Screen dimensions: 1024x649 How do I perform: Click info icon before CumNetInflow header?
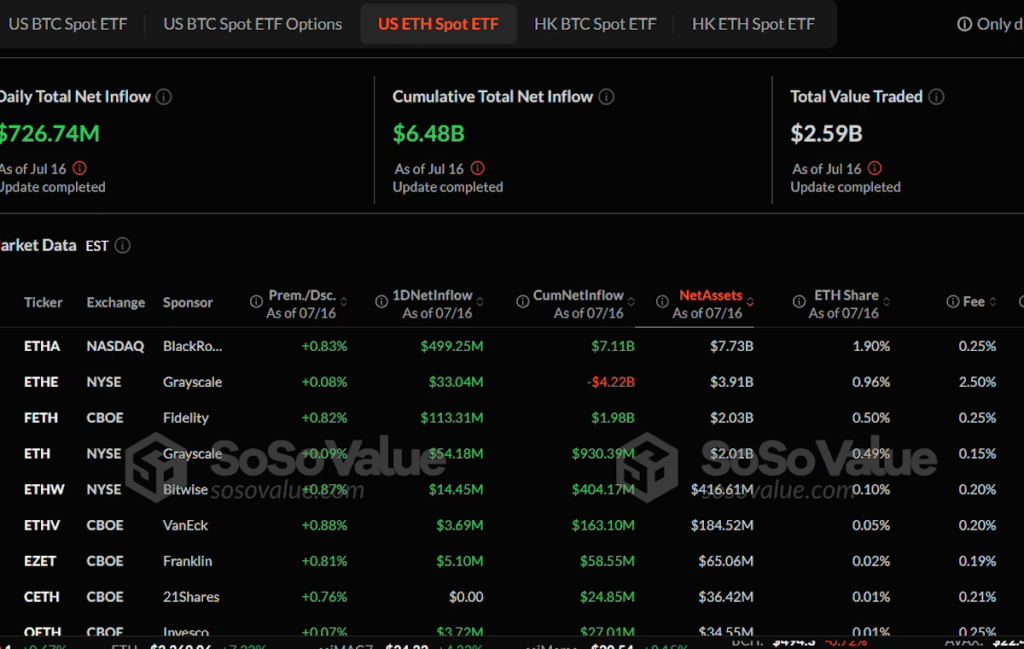(x=522, y=302)
